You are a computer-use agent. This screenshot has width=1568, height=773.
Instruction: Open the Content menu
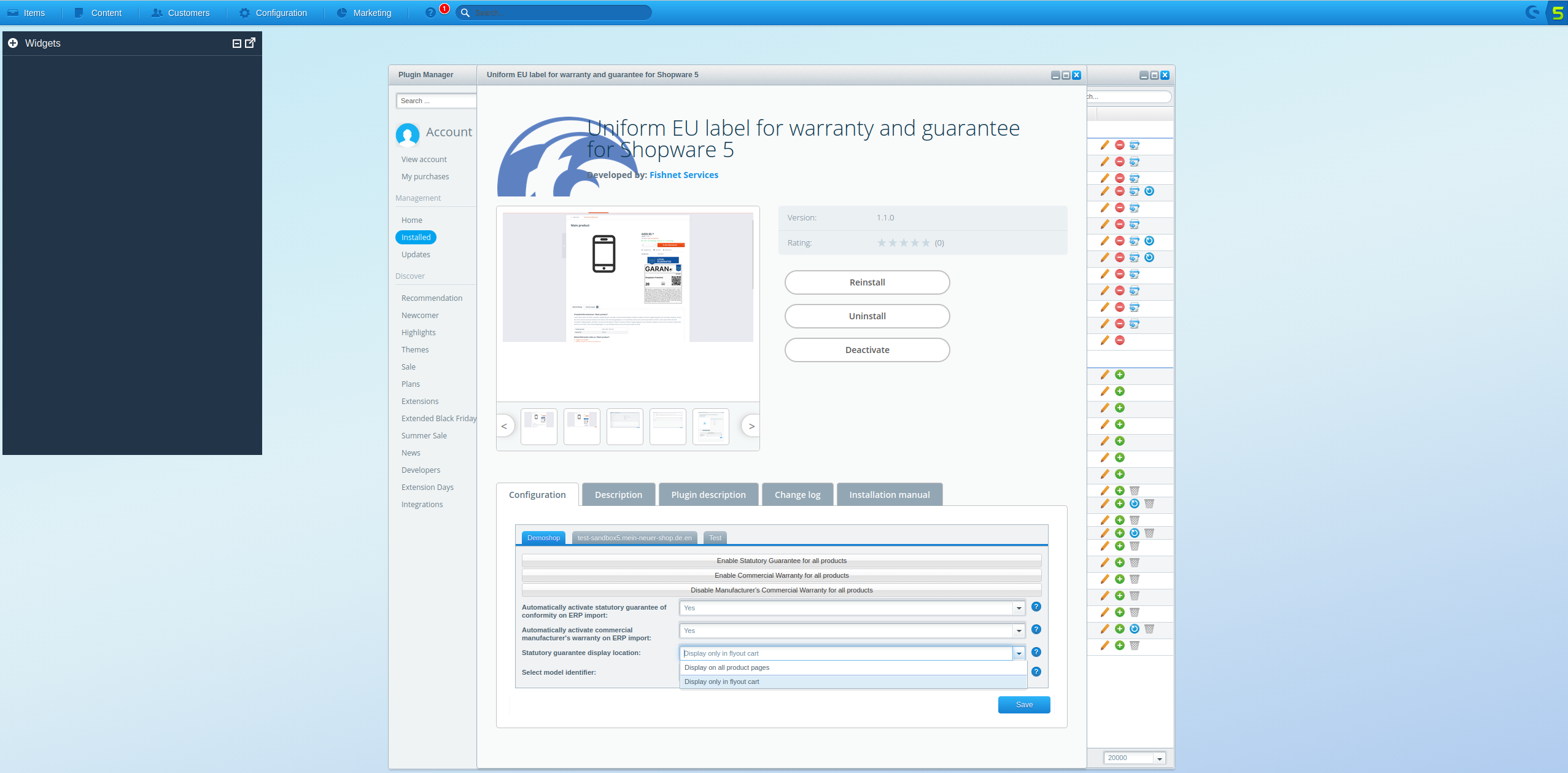[x=98, y=13]
